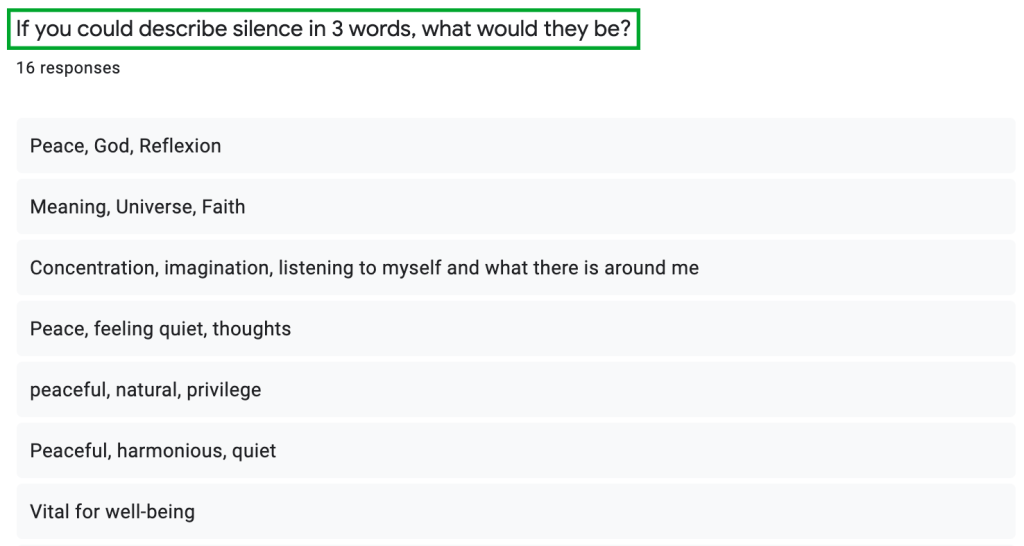Click the word "Reflexion" in the first response
1024x546 pixels.
tap(180, 146)
